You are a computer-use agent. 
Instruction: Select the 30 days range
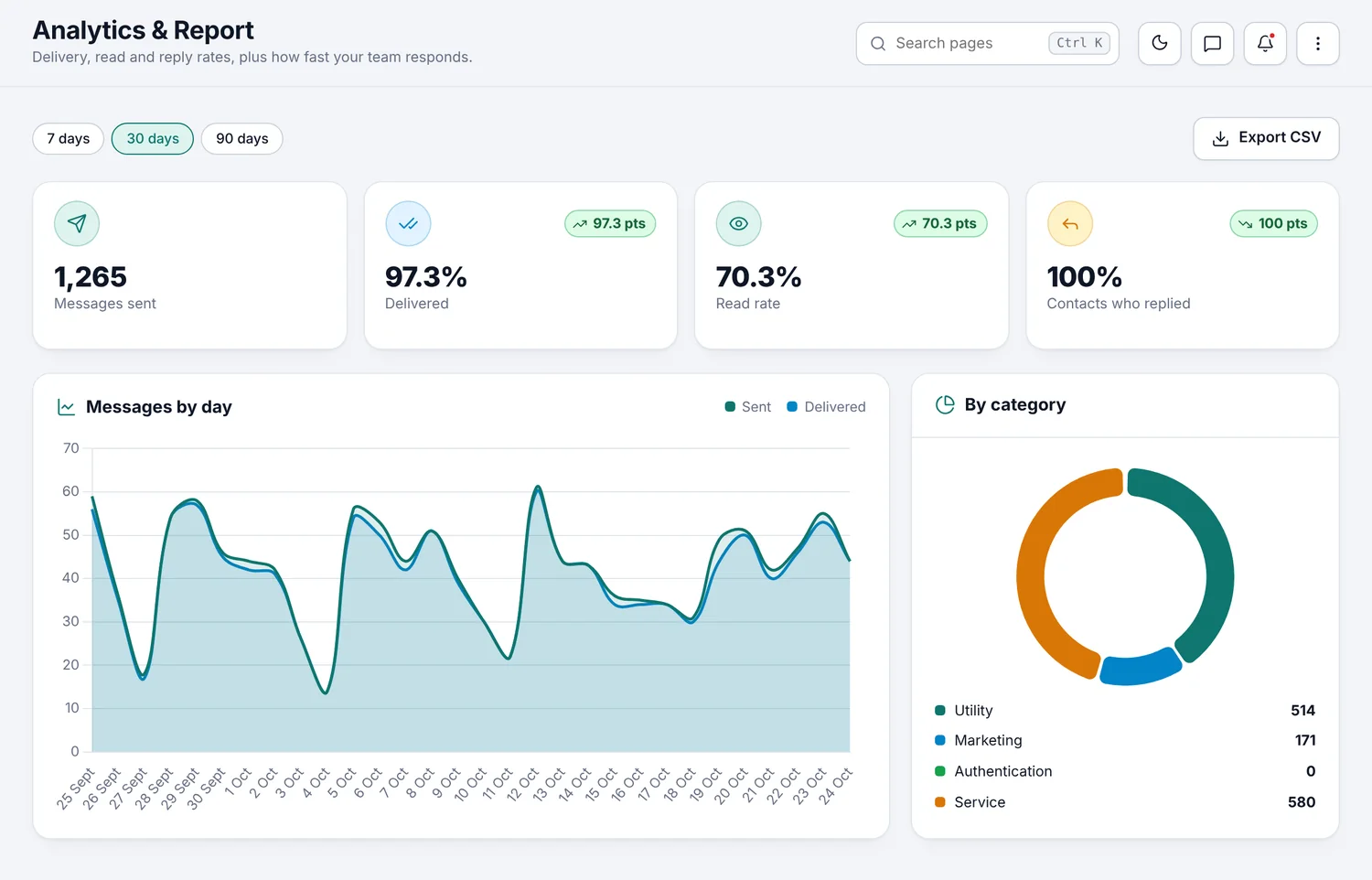pyautogui.click(x=153, y=138)
